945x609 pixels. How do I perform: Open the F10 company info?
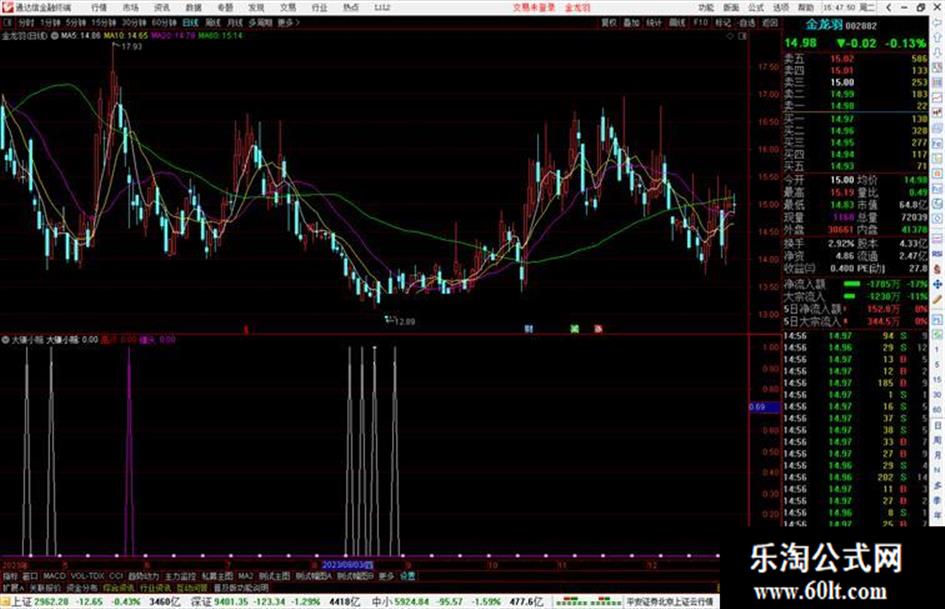pyautogui.click(x=700, y=22)
